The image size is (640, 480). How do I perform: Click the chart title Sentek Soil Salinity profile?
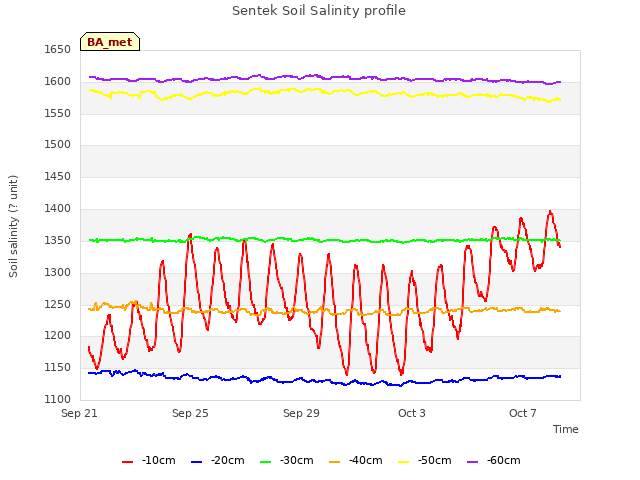(319, 11)
